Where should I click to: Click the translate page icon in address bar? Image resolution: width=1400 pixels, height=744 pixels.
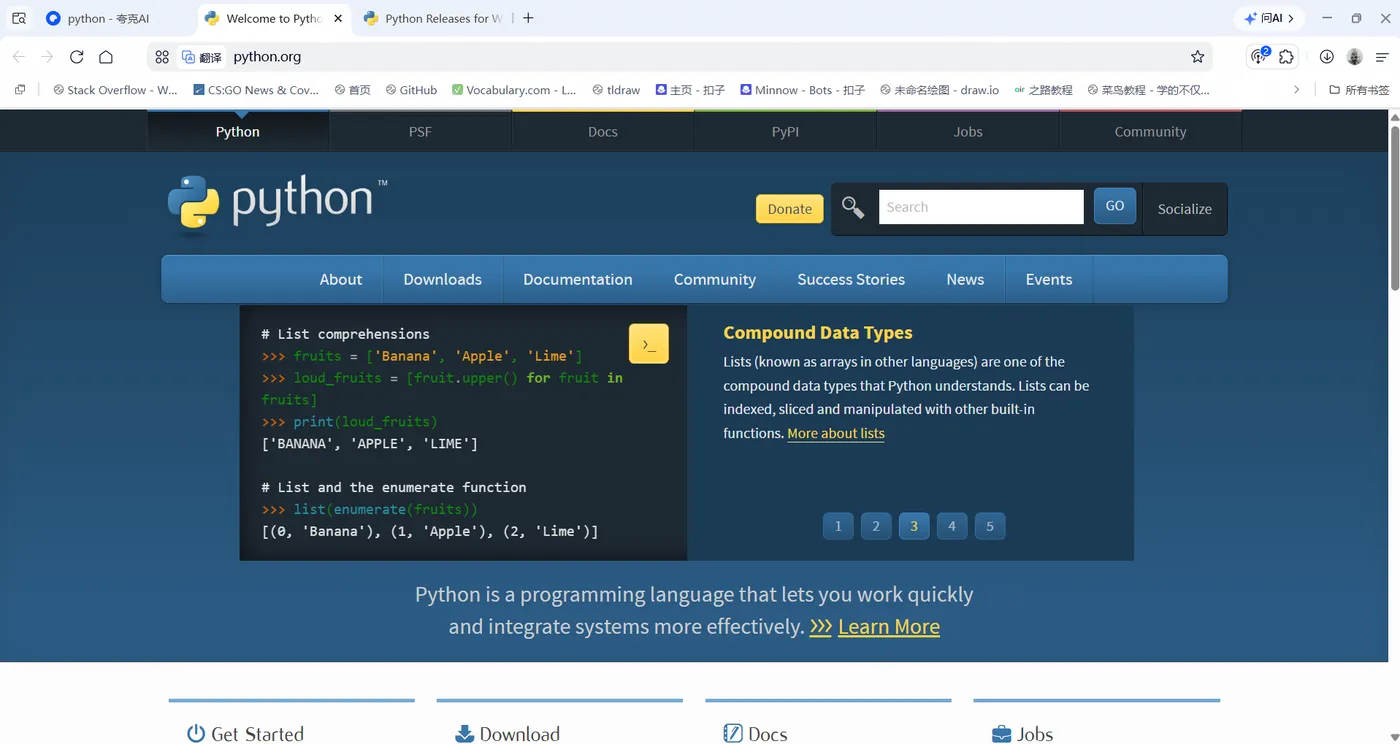201,57
